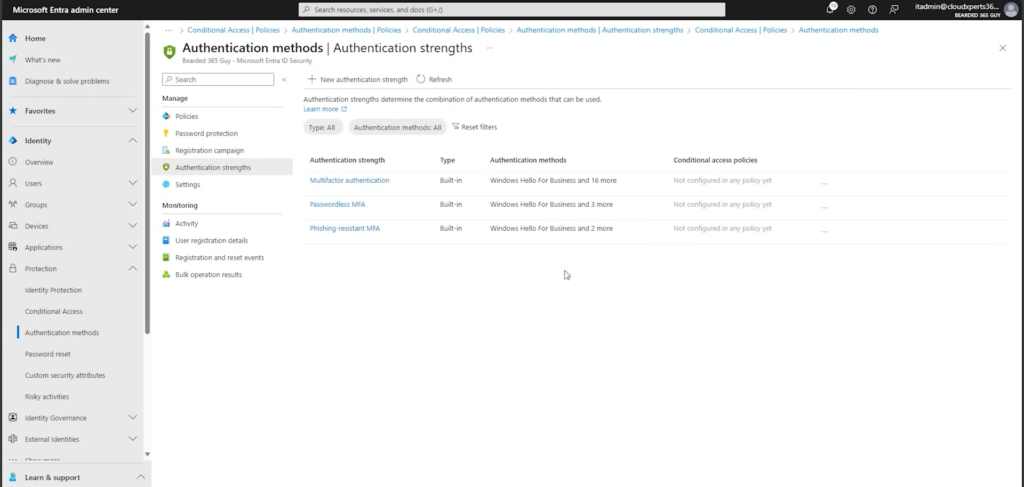This screenshot has width=1024, height=487.
Task: Click the Users icon in sidebar
Action: pyautogui.click(x=12, y=183)
